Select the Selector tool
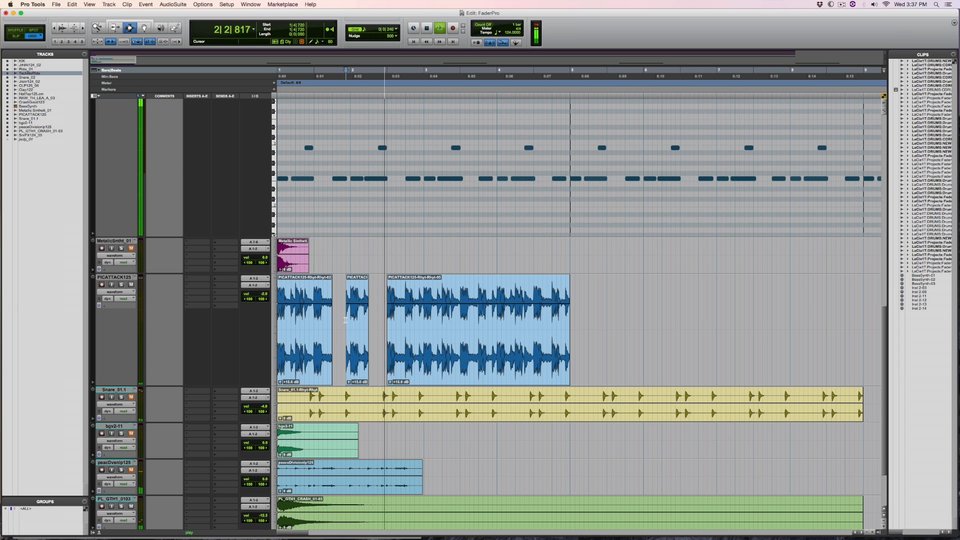The height and width of the screenshot is (540, 960). click(130, 28)
